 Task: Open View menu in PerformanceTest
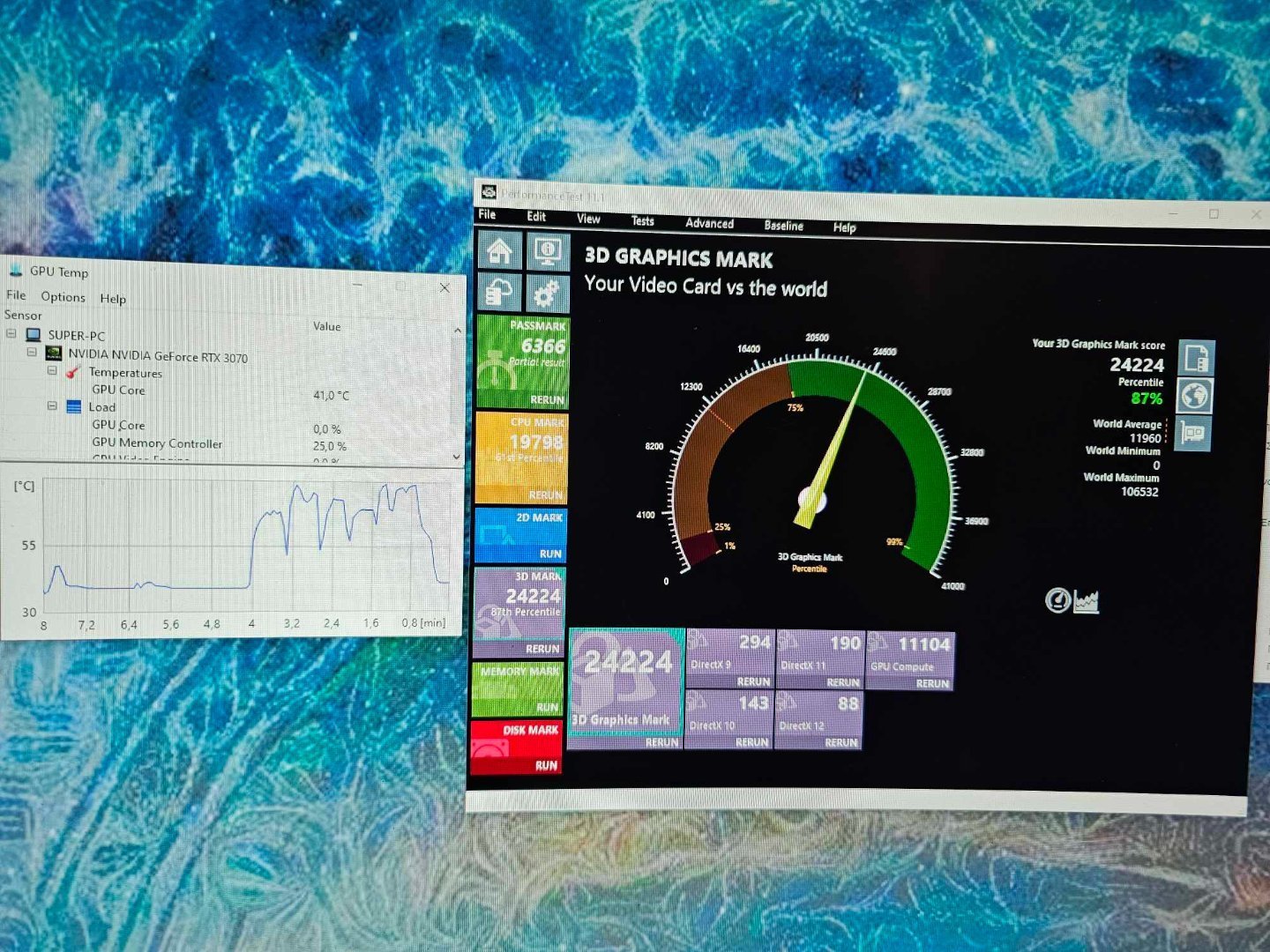[588, 219]
